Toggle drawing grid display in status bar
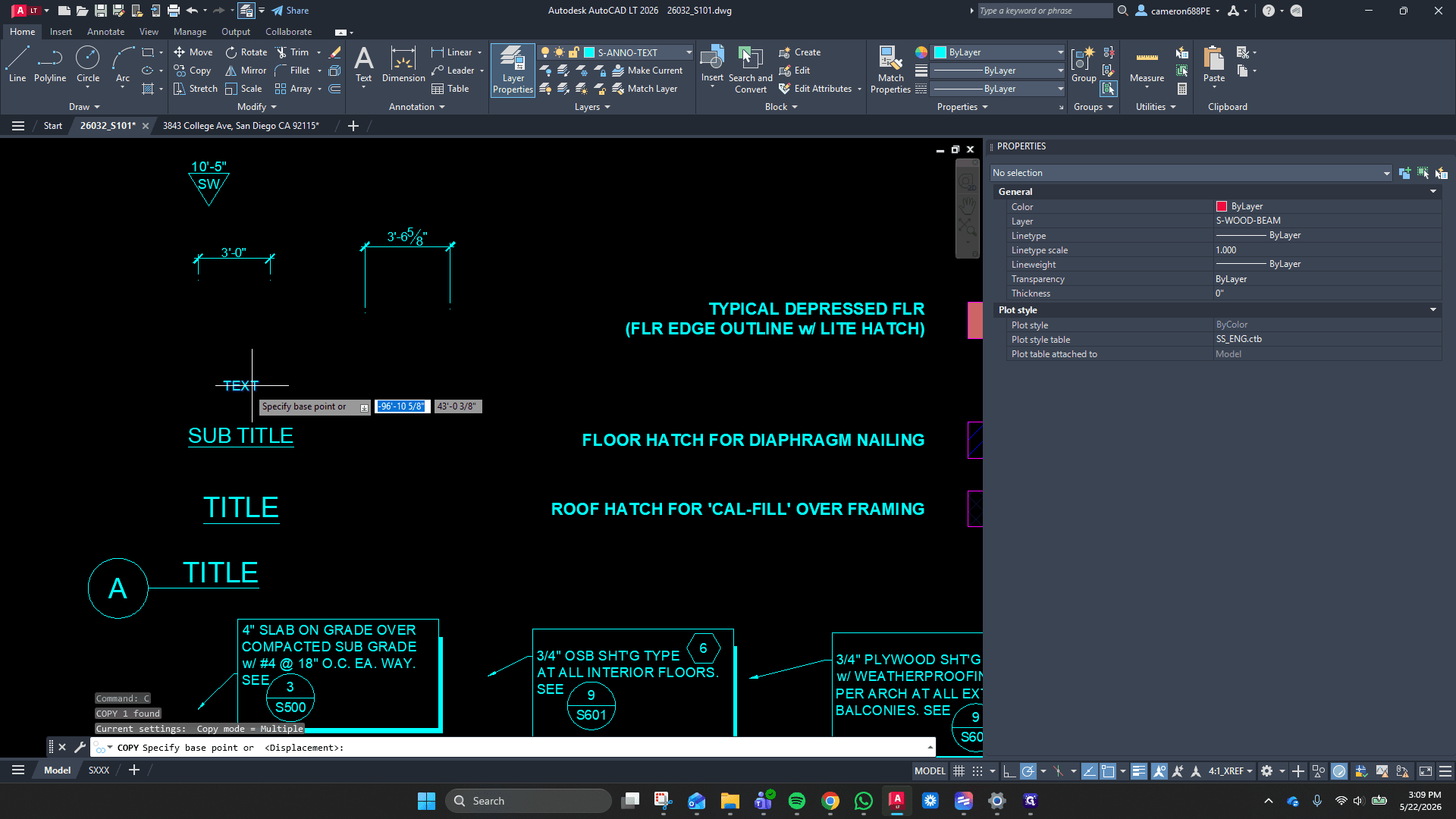 pos(959,771)
